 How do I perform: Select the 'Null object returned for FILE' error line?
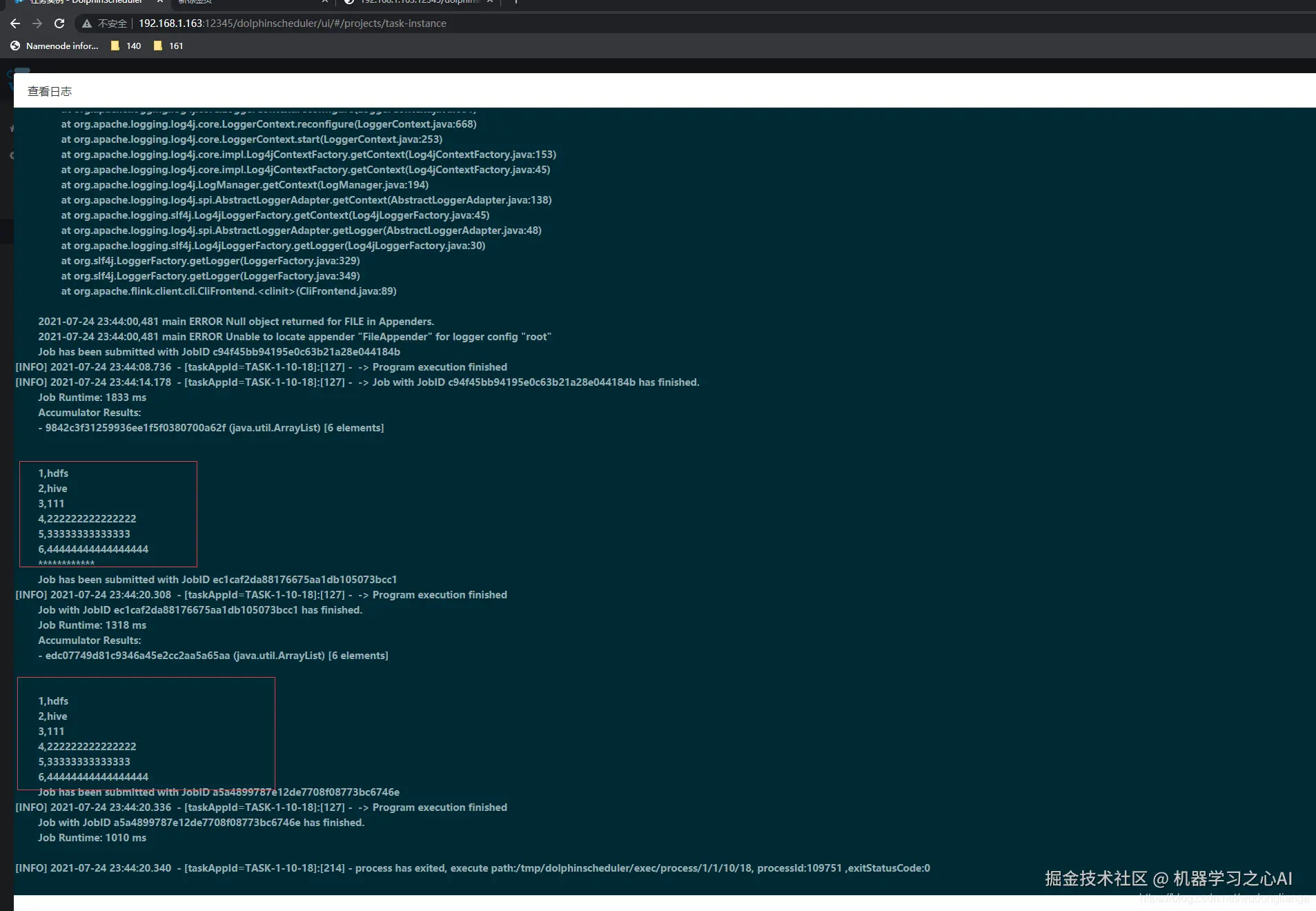click(x=236, y=322)
